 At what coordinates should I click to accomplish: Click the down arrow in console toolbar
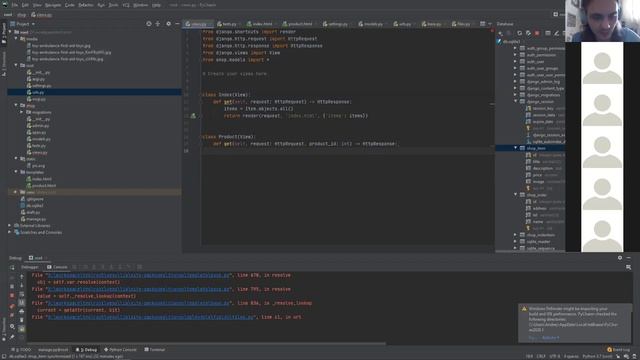tap(22, 285)
